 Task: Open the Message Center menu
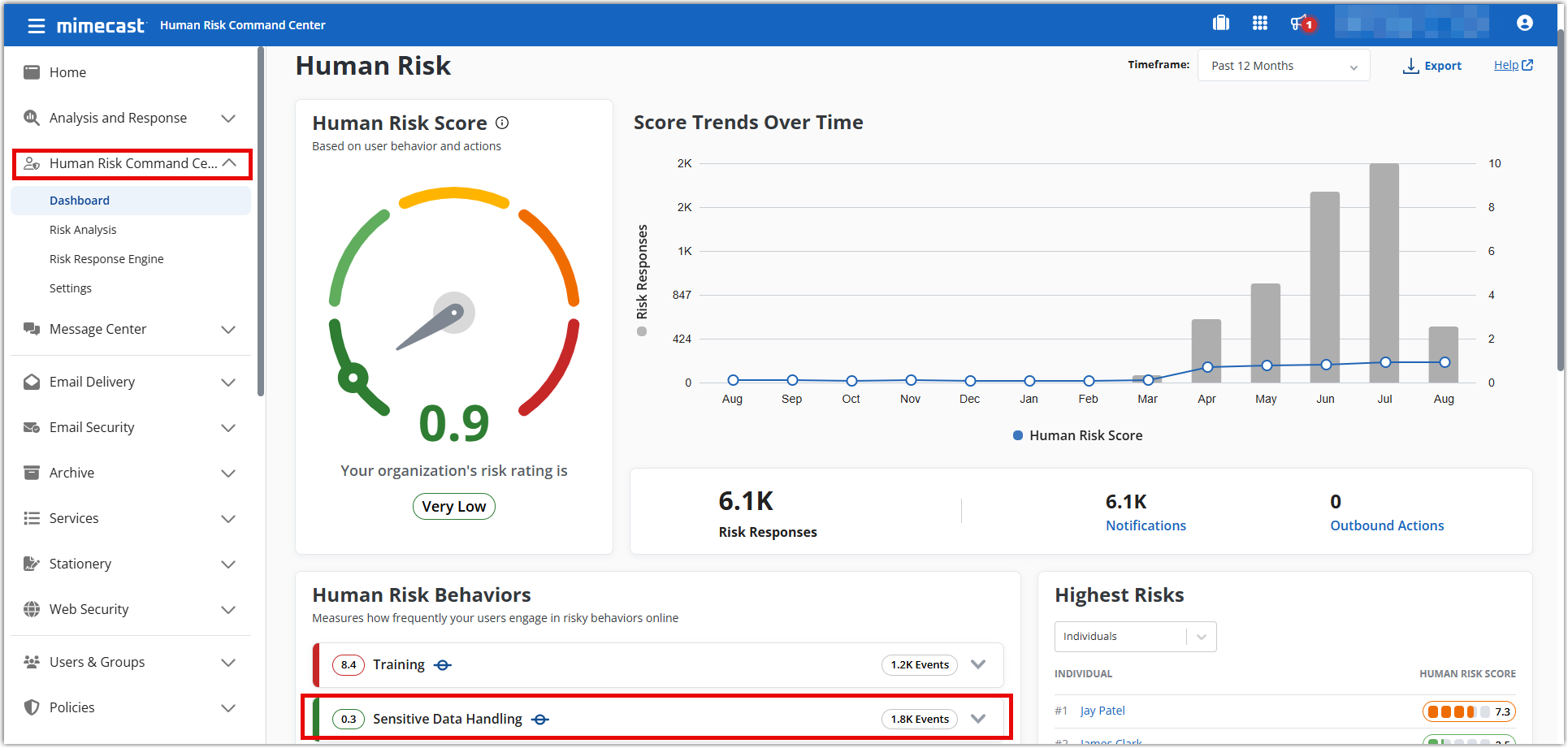(97, 329)
